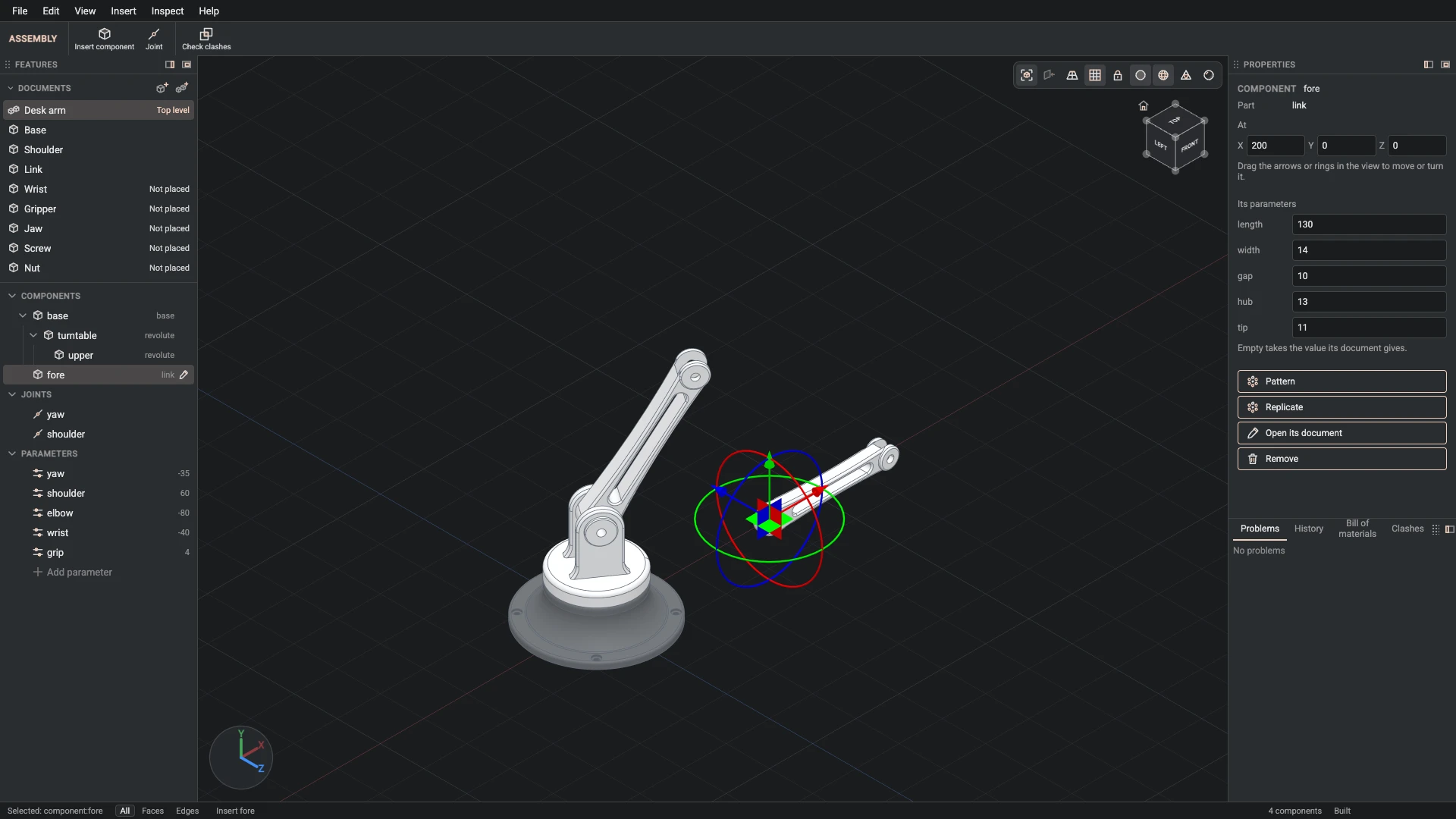
Task: Click the fit-view frame icon in the viewport toolbar
Action: (1027, 75)
